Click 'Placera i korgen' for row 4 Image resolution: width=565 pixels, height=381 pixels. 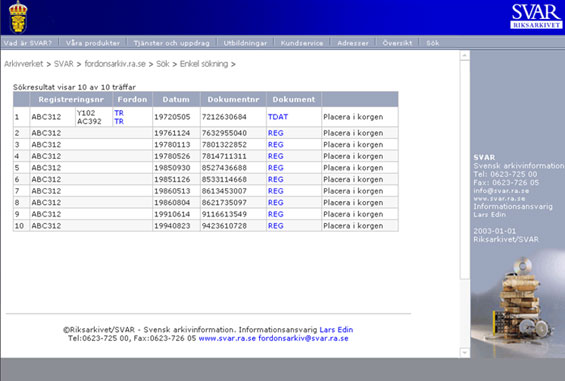[353, 156]
